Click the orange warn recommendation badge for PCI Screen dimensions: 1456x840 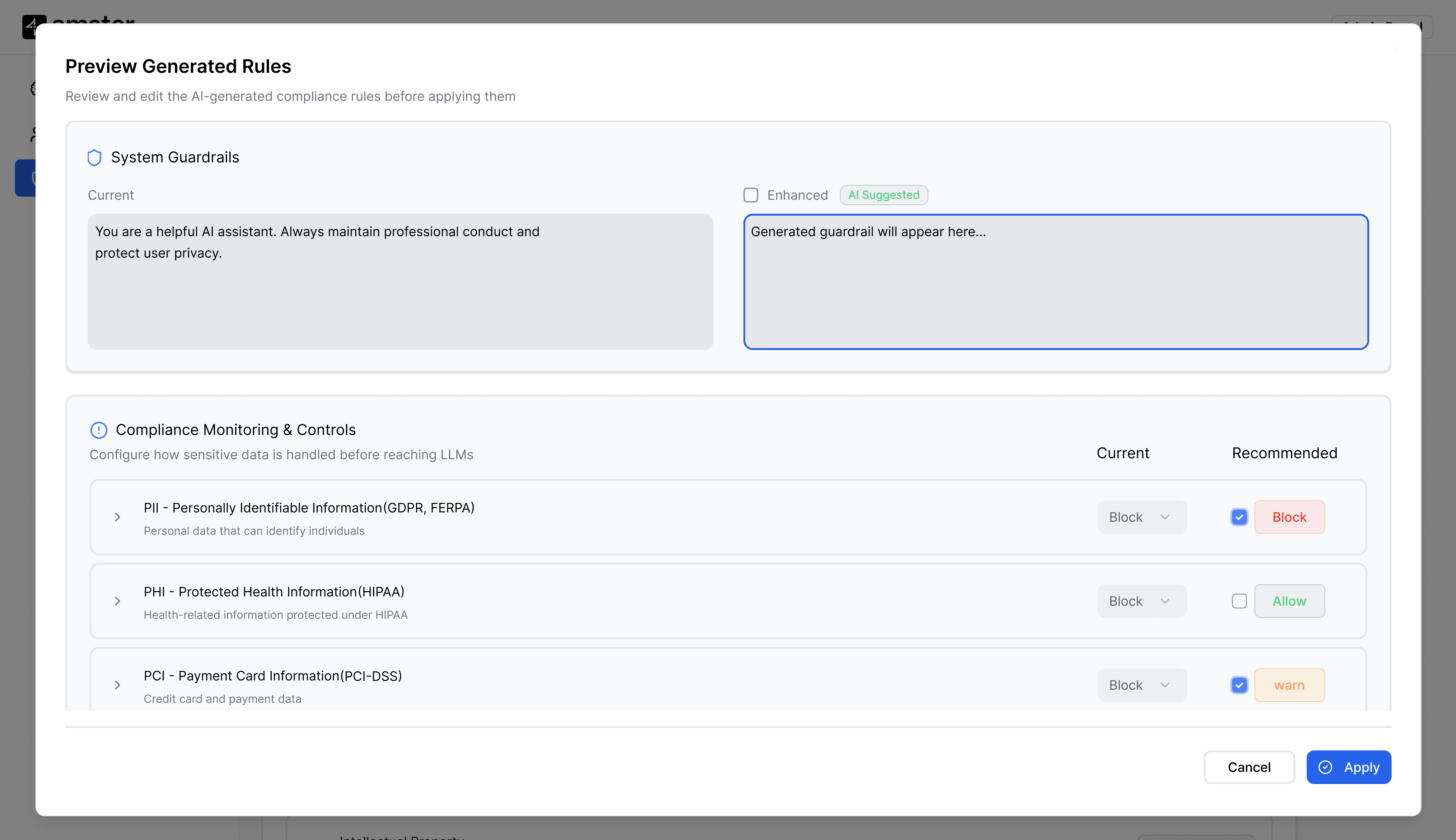pyautogui.click(x=1289, y=685)
